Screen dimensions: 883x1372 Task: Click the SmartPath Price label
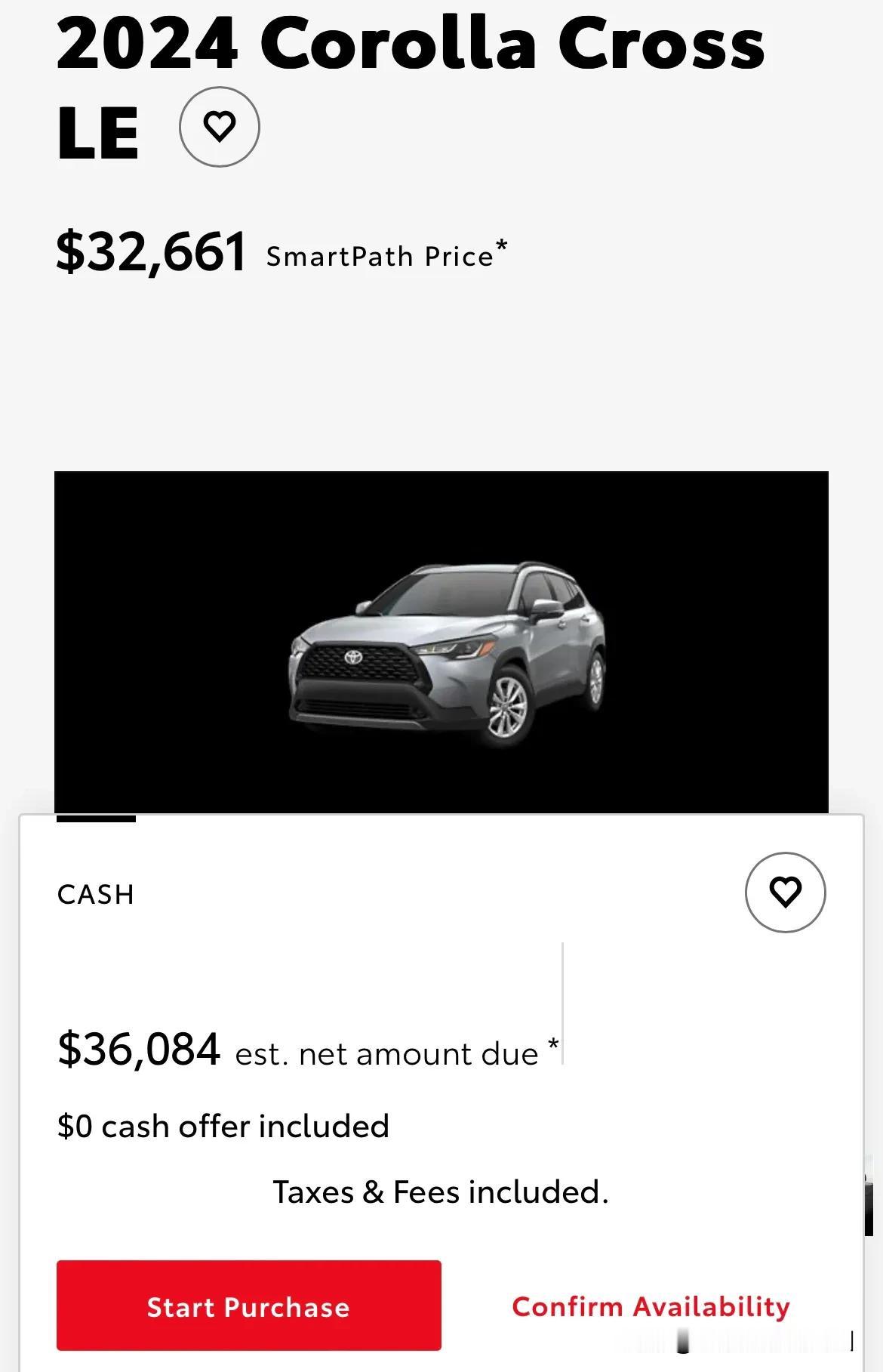pos(380,257)
